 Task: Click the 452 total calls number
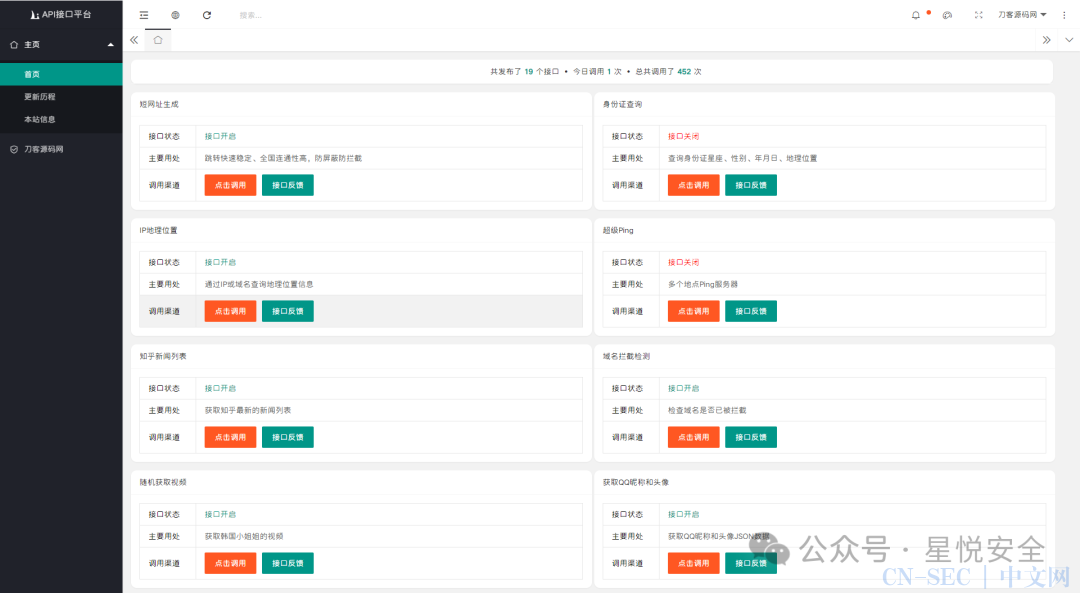(x=684, y=72)
